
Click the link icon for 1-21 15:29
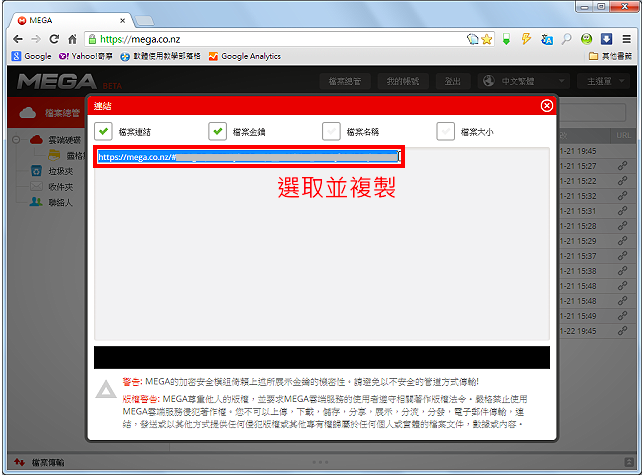point(623,241)
